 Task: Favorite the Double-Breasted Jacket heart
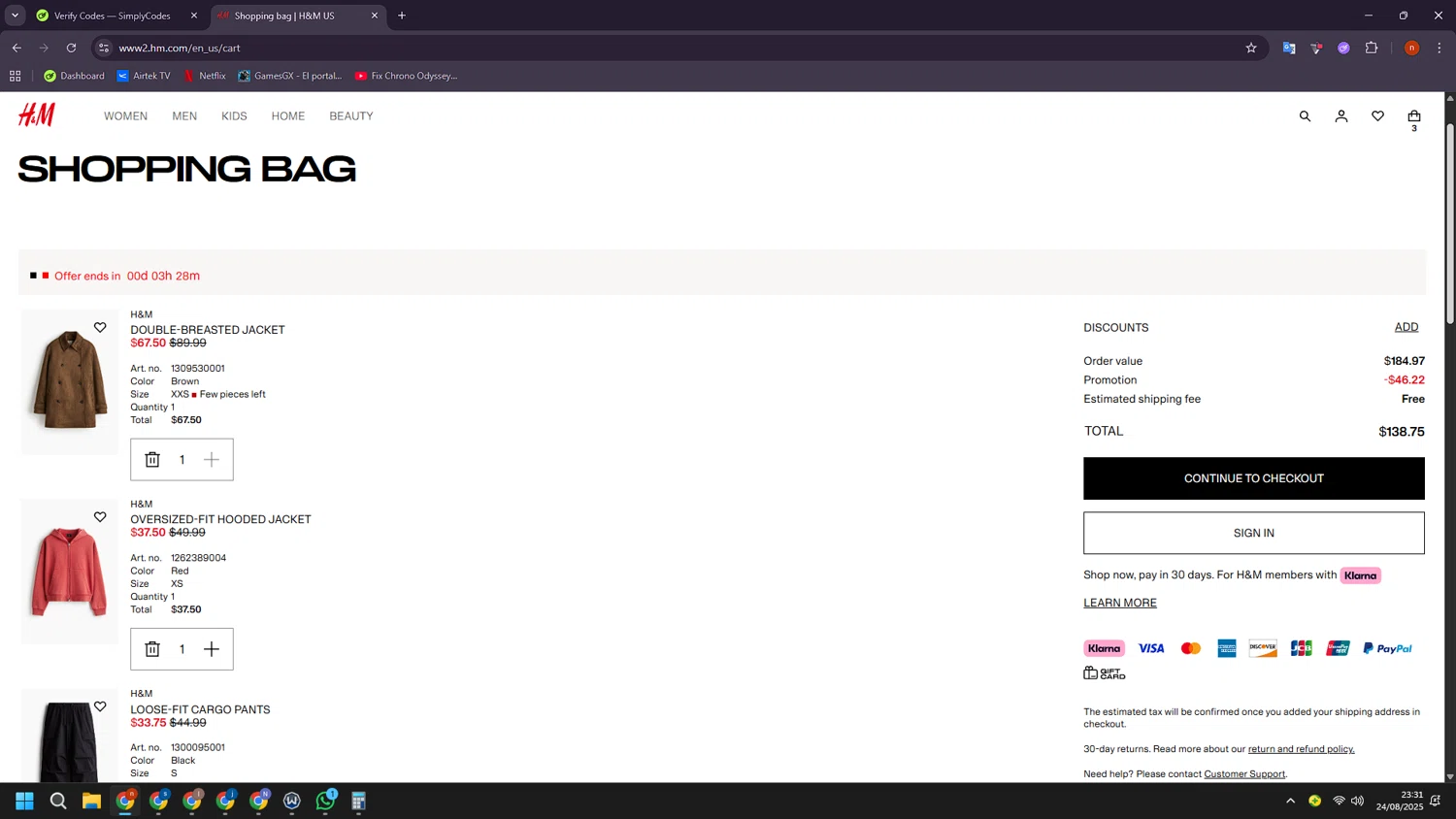tap(100, 328)
